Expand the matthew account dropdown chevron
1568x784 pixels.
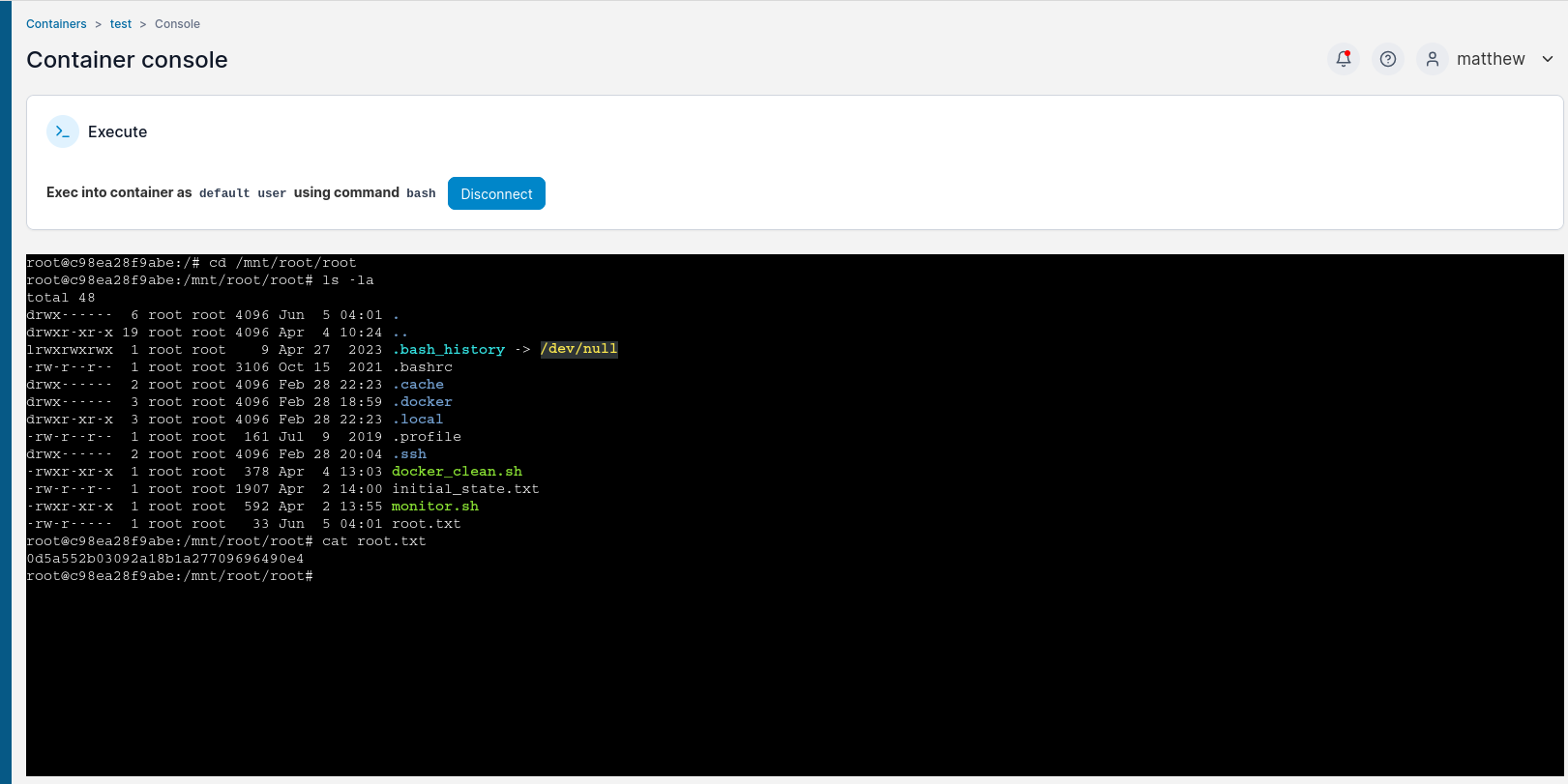pos(1547,59)
